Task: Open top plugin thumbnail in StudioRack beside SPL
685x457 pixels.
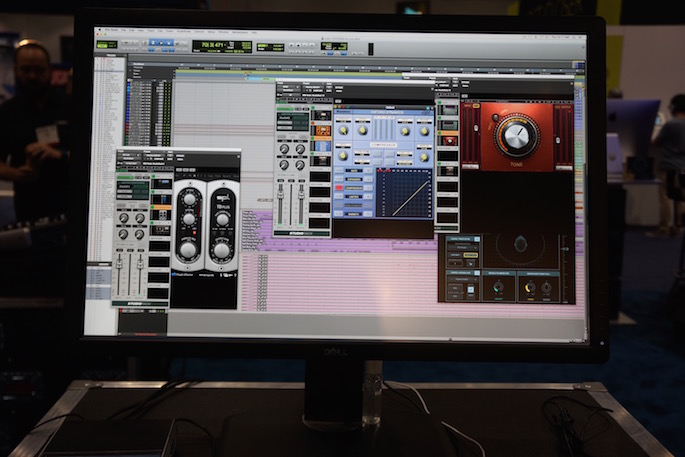Action: [x=161, y=184]
